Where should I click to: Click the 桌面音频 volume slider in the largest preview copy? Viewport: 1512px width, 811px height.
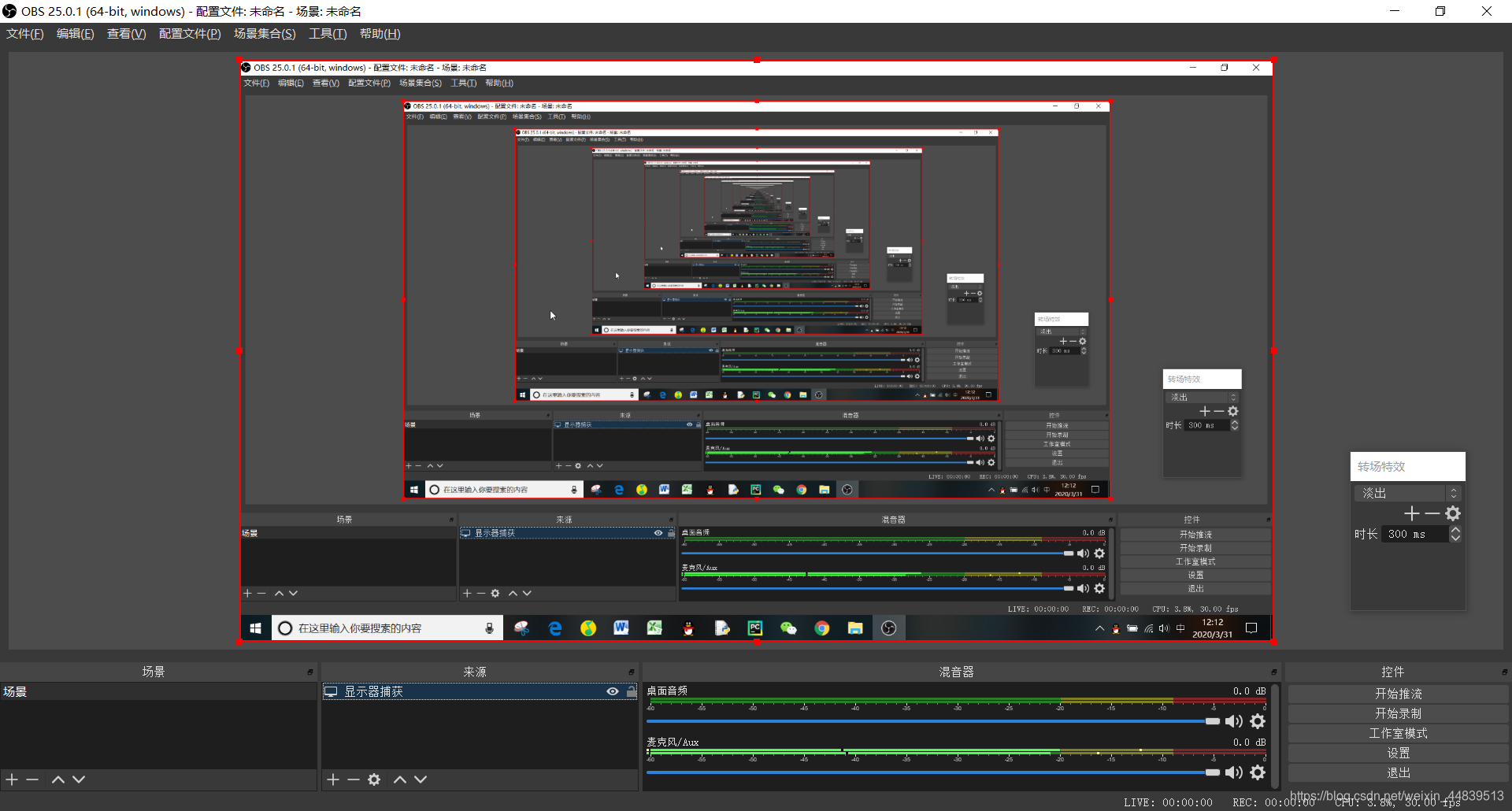click(877, 554)
